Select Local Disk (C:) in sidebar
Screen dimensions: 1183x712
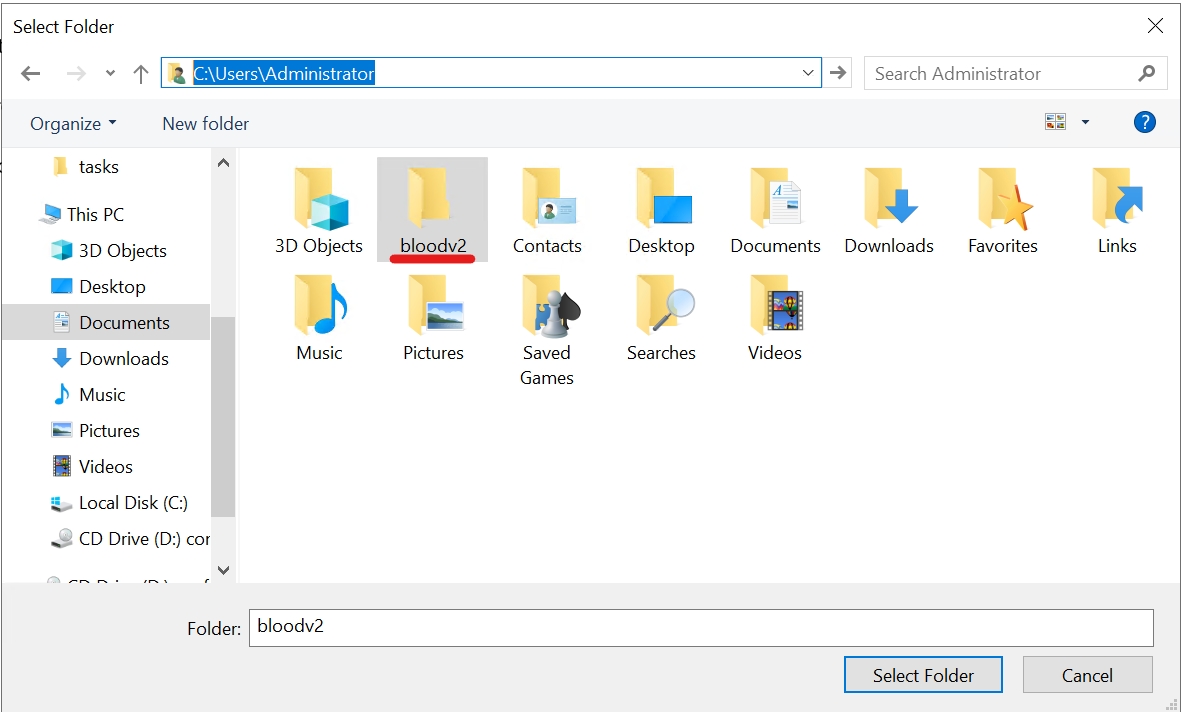(133, 502)
